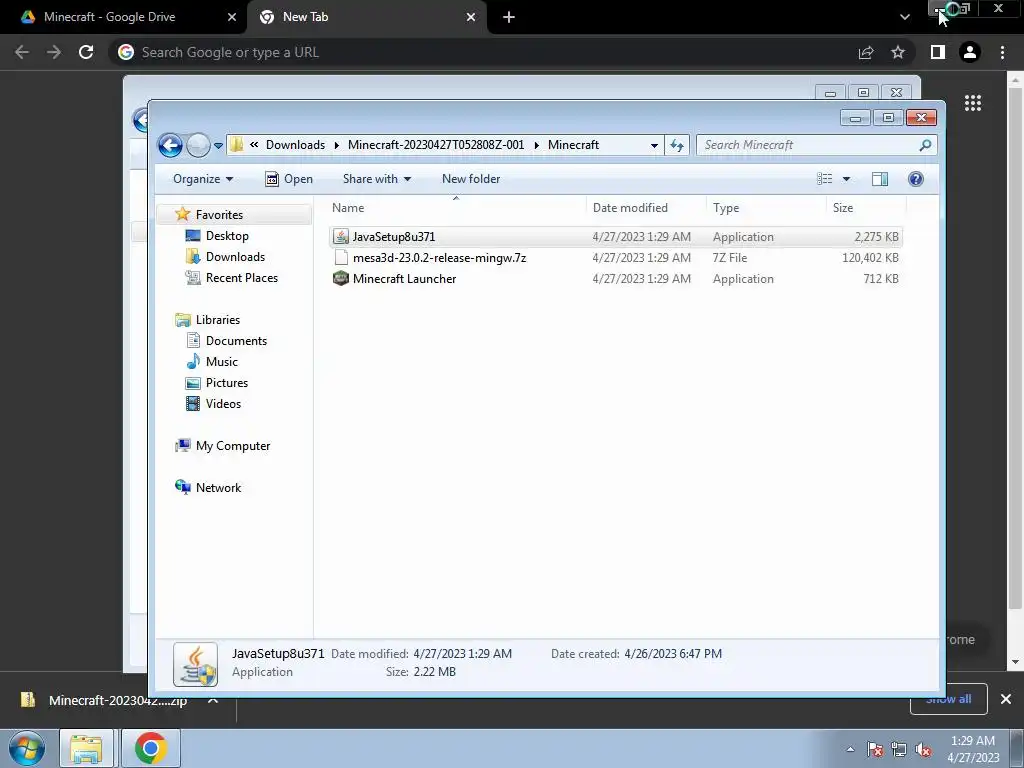
Task: Focus the Chrome address bar
Action: point(481,52)
